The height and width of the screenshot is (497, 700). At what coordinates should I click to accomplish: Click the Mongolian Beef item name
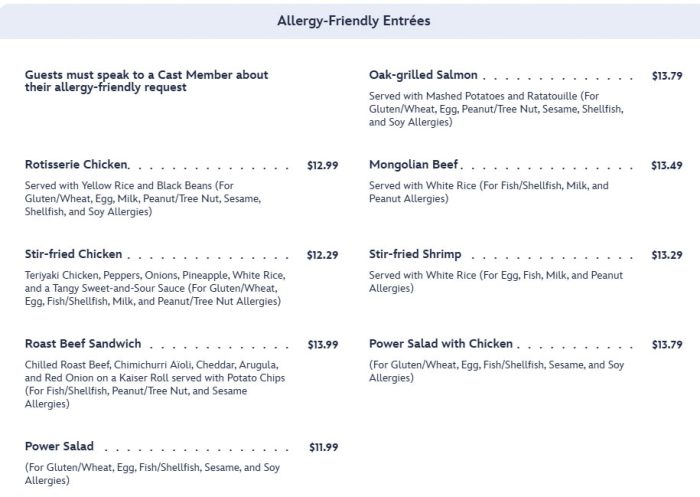(x=413, y=165)
